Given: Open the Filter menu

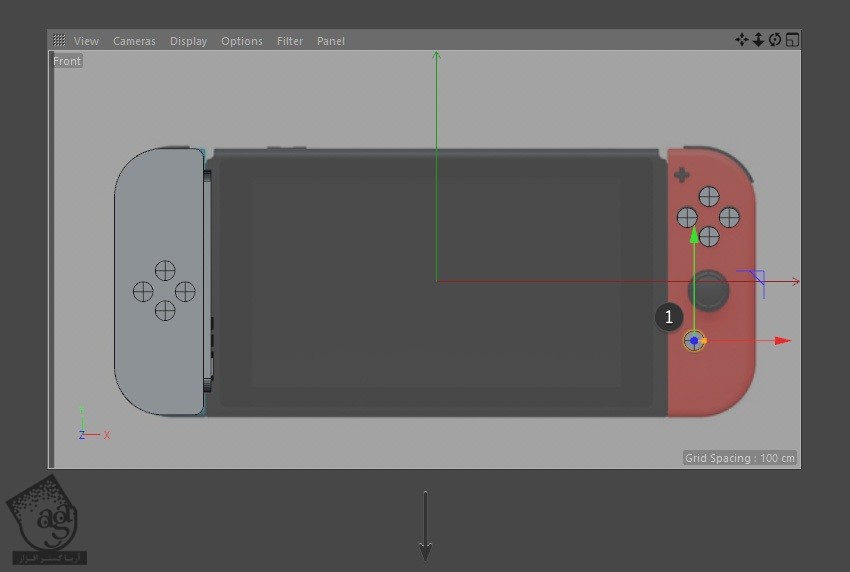Looking at the screenshot, I should tap(290, 41).
